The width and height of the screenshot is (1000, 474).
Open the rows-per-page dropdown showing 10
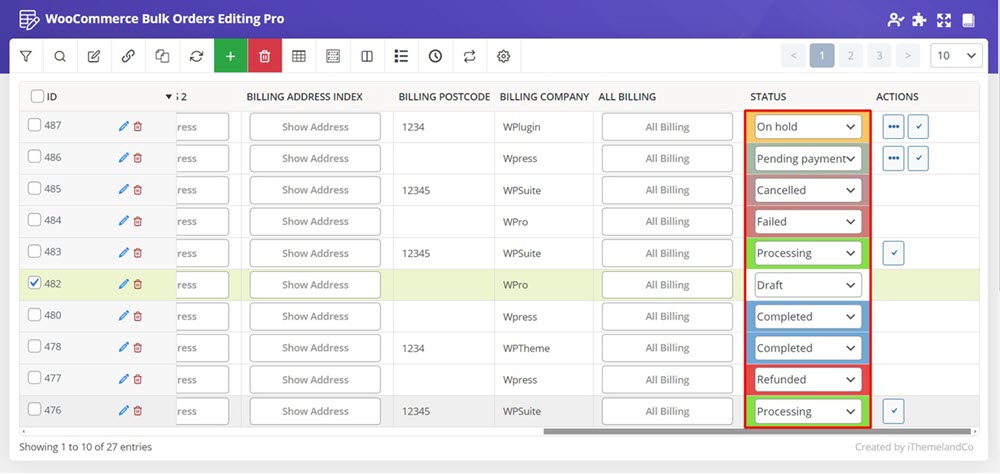pos(956,56)
